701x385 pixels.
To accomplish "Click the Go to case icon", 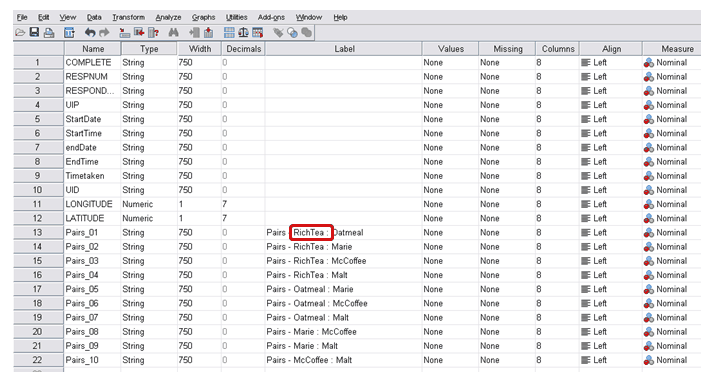I will (125, 33).
